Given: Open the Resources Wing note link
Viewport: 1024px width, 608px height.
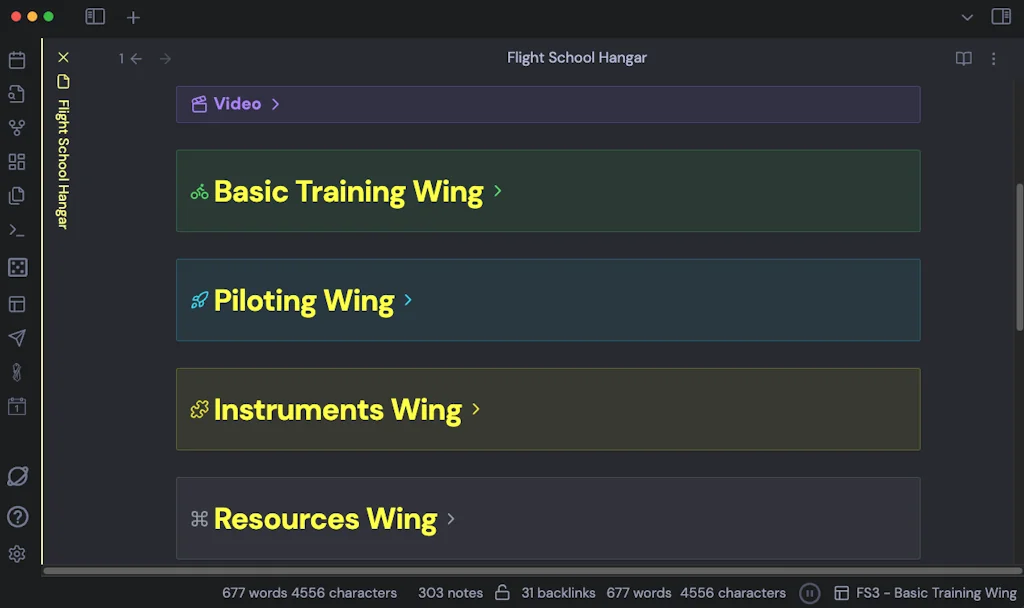Looking at the screenshot, I should pyautogui.click(x=324, y=518).
